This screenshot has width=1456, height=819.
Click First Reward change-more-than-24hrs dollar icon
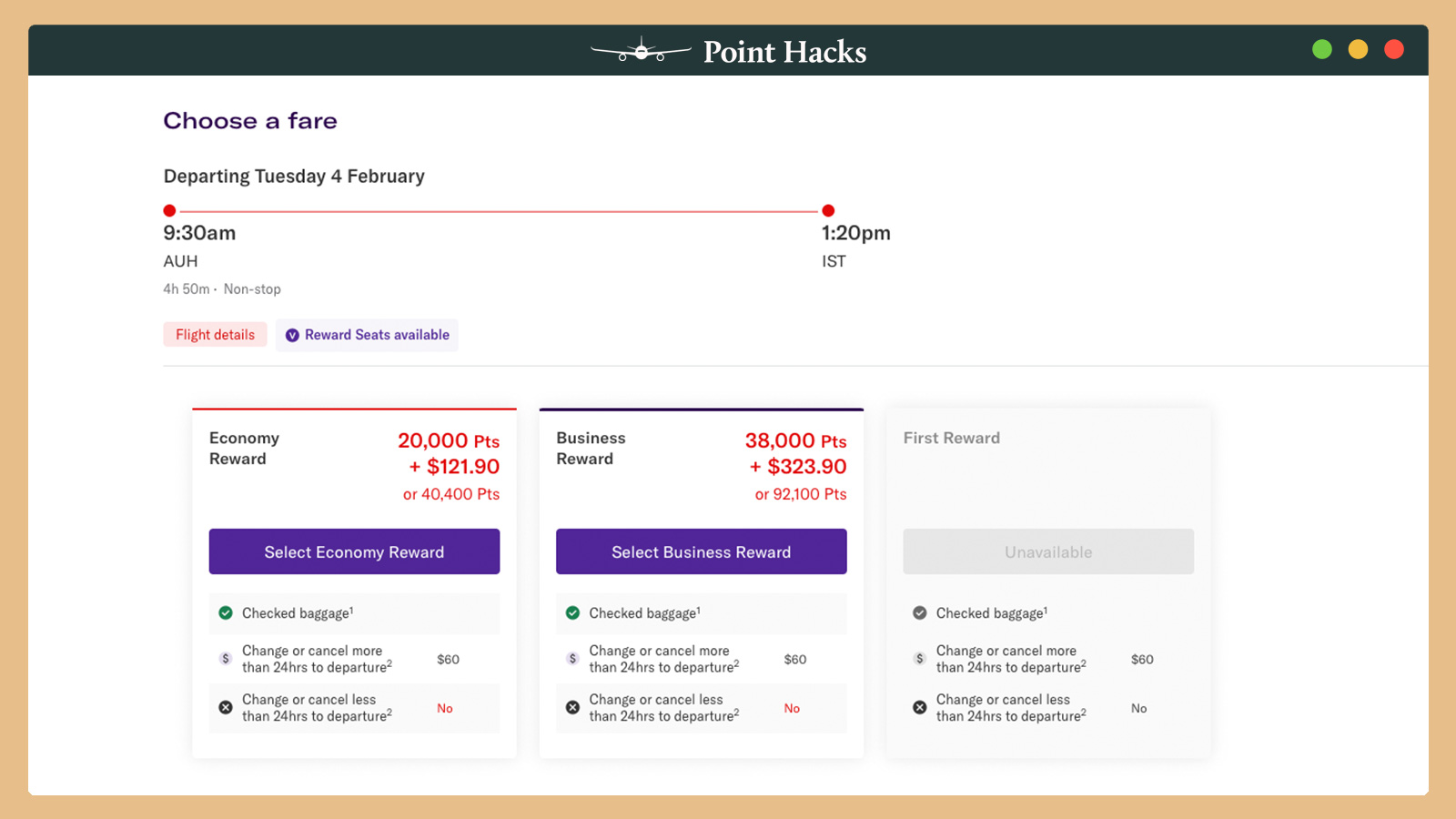click(920, 659)
